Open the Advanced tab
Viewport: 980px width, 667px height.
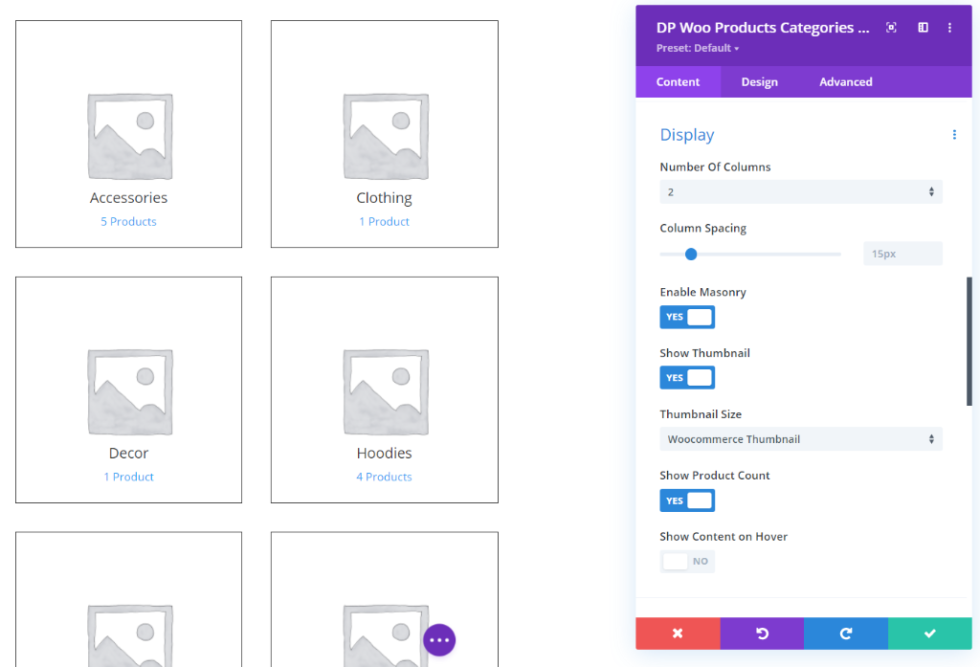[x=845, y=82]
